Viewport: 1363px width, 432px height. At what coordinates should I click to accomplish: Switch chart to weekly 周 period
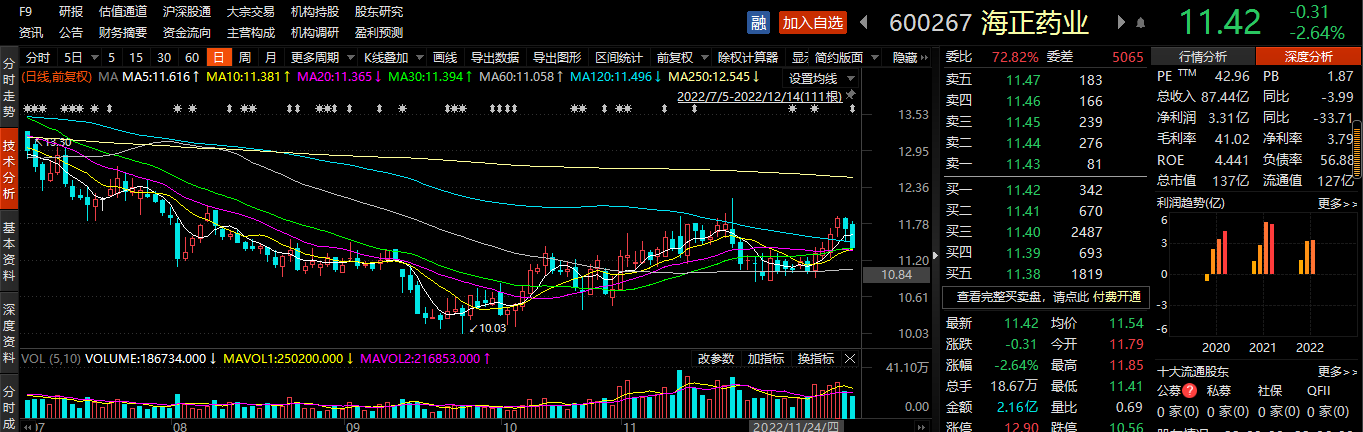point(244,57)
